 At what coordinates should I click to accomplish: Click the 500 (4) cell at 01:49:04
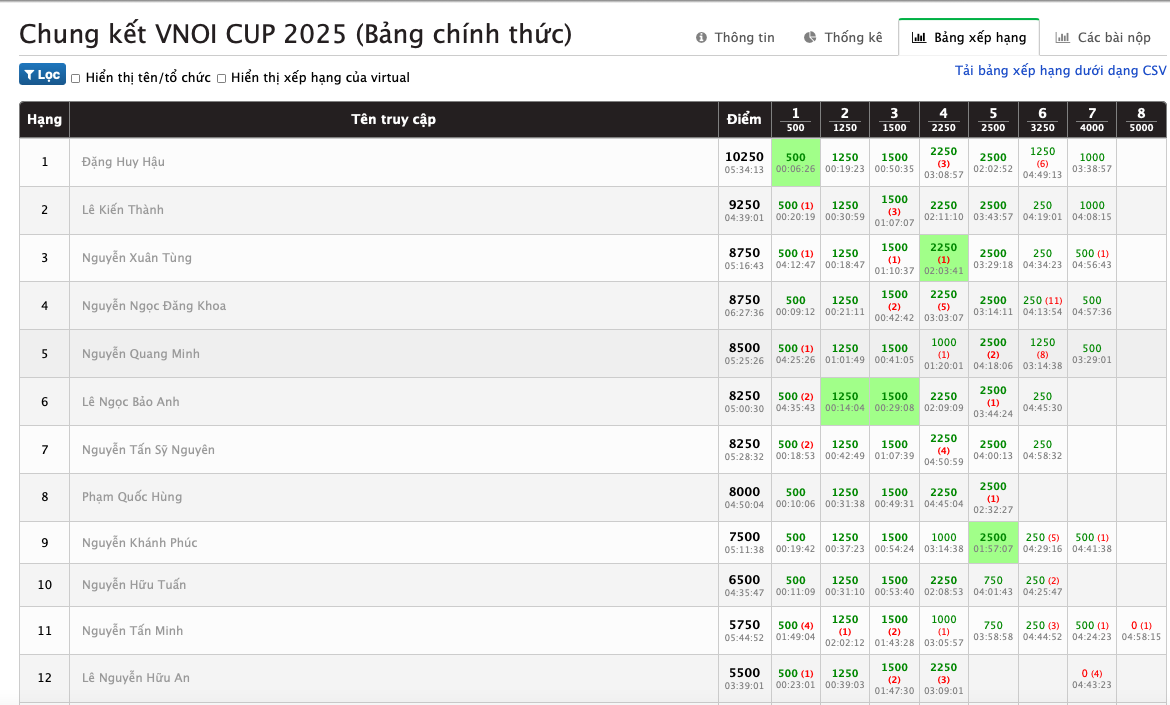(795, 630)
